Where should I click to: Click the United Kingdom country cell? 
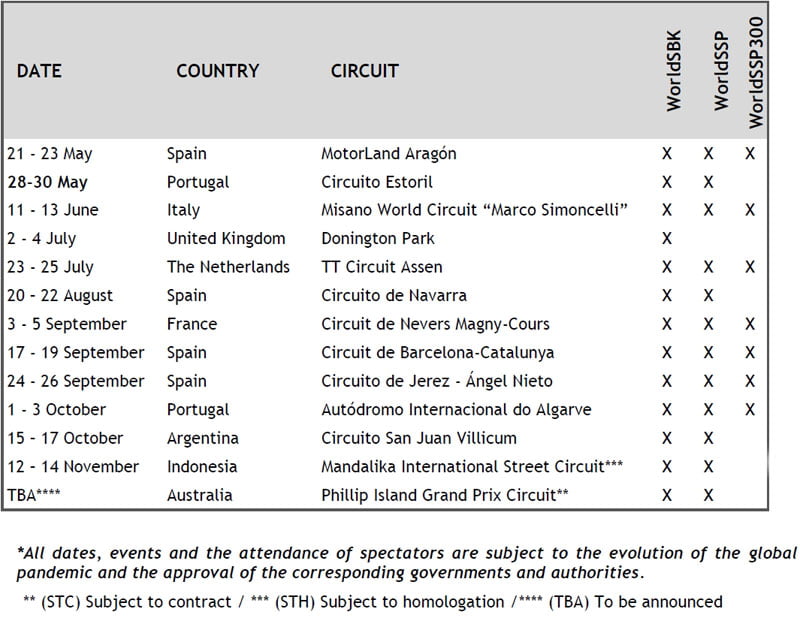coord(225,239)
